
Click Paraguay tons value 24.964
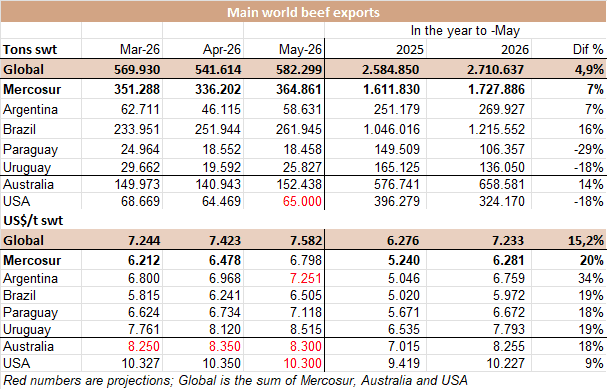click(x=140, y=149)
